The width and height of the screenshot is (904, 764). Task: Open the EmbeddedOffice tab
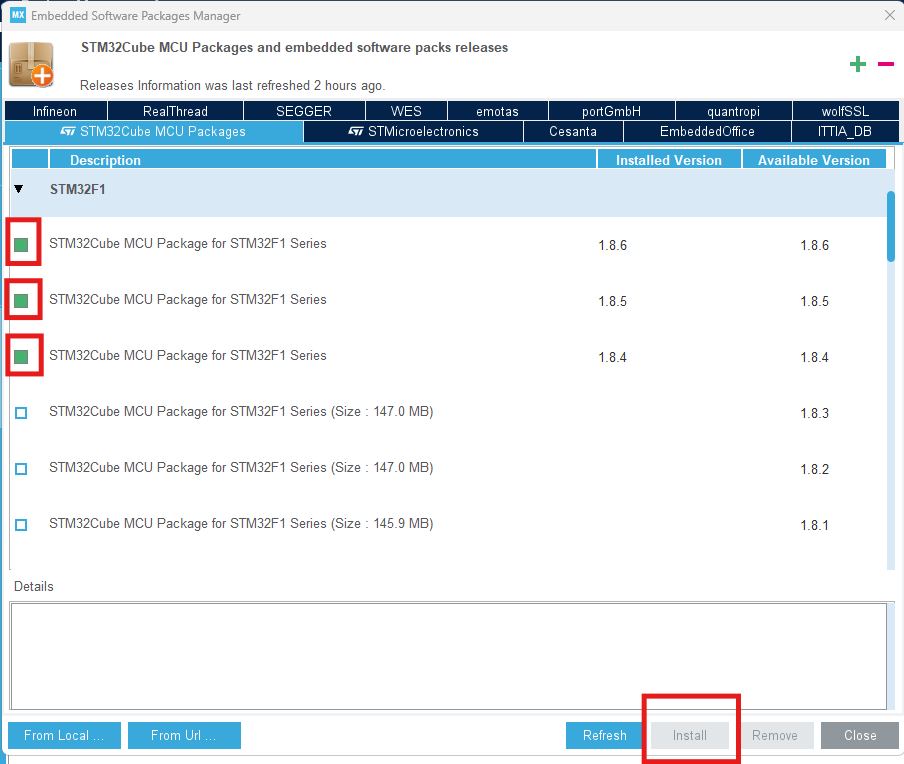pos(707,131)
